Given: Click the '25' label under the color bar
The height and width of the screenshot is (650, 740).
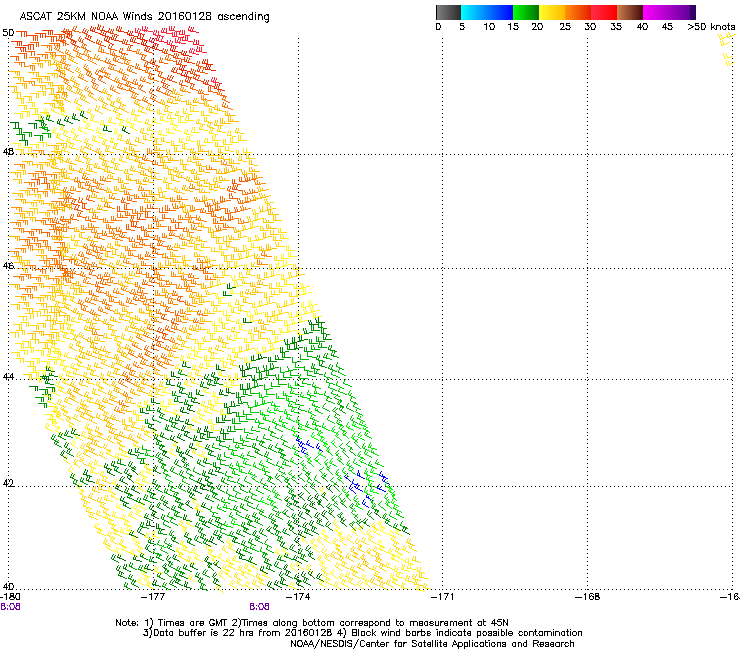Looking at the screenshot, I should pyautogui.click(x=565, y=27).
